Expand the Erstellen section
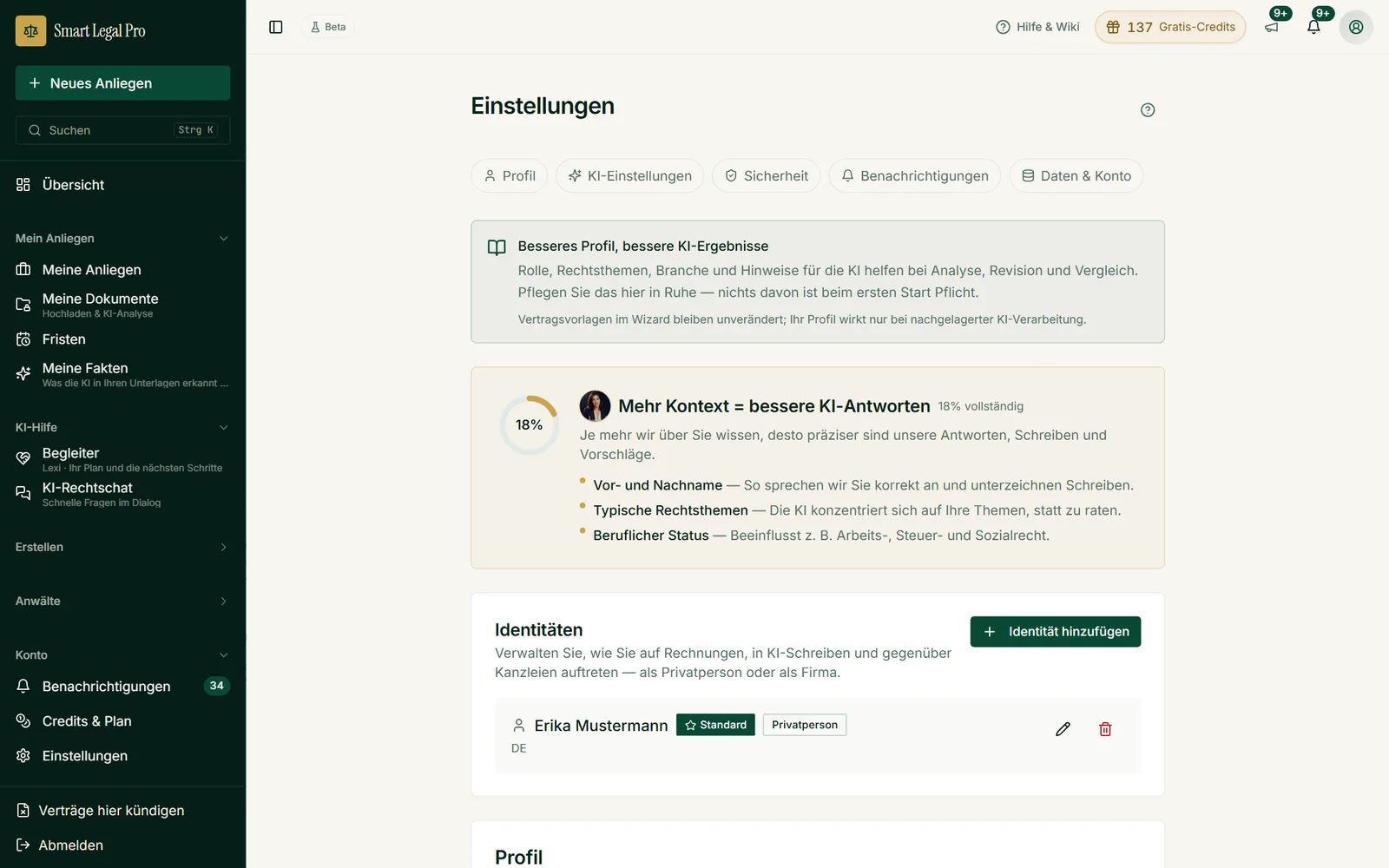1389x868 pixels. 122,547
